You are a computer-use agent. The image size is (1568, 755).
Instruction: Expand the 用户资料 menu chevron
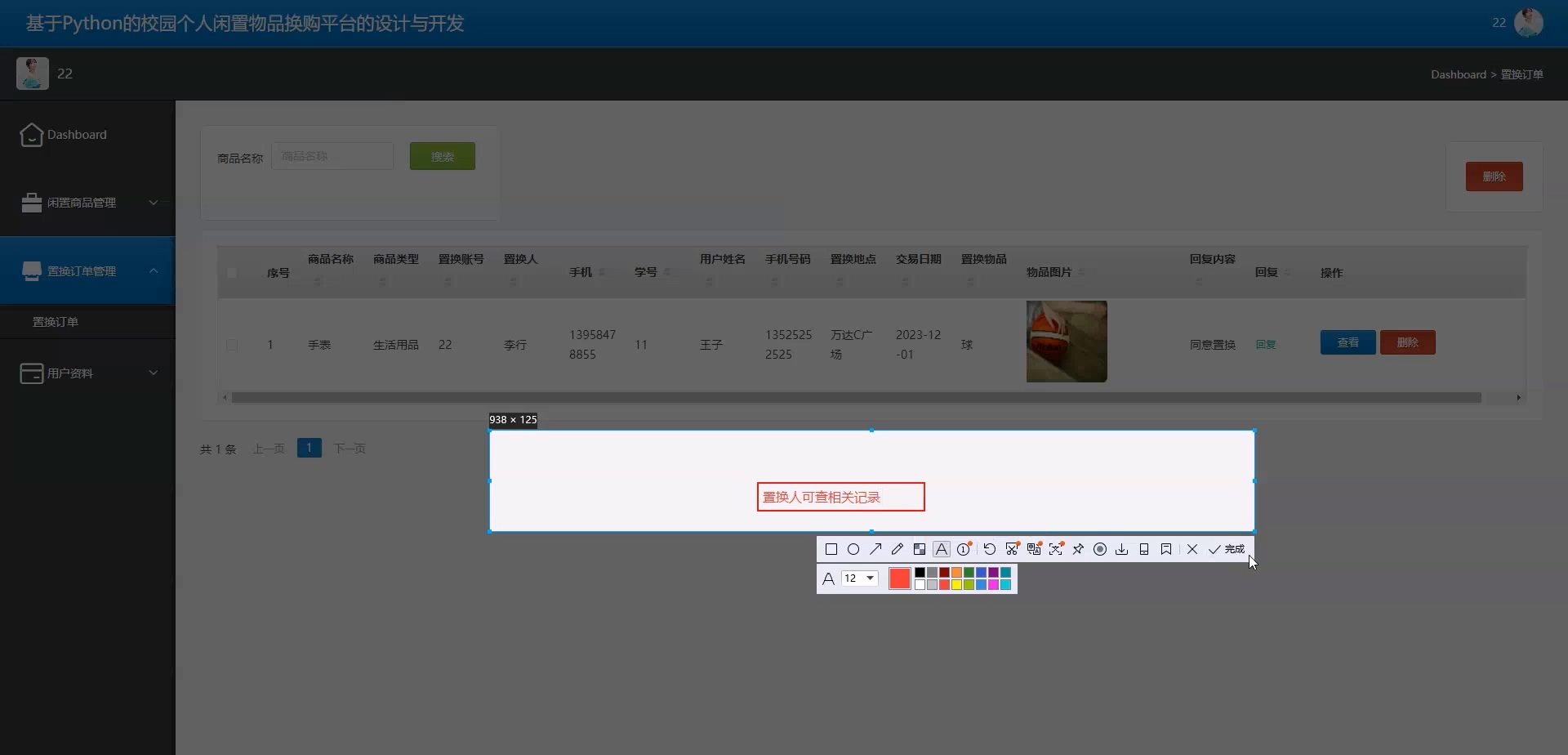pos(153,373)
